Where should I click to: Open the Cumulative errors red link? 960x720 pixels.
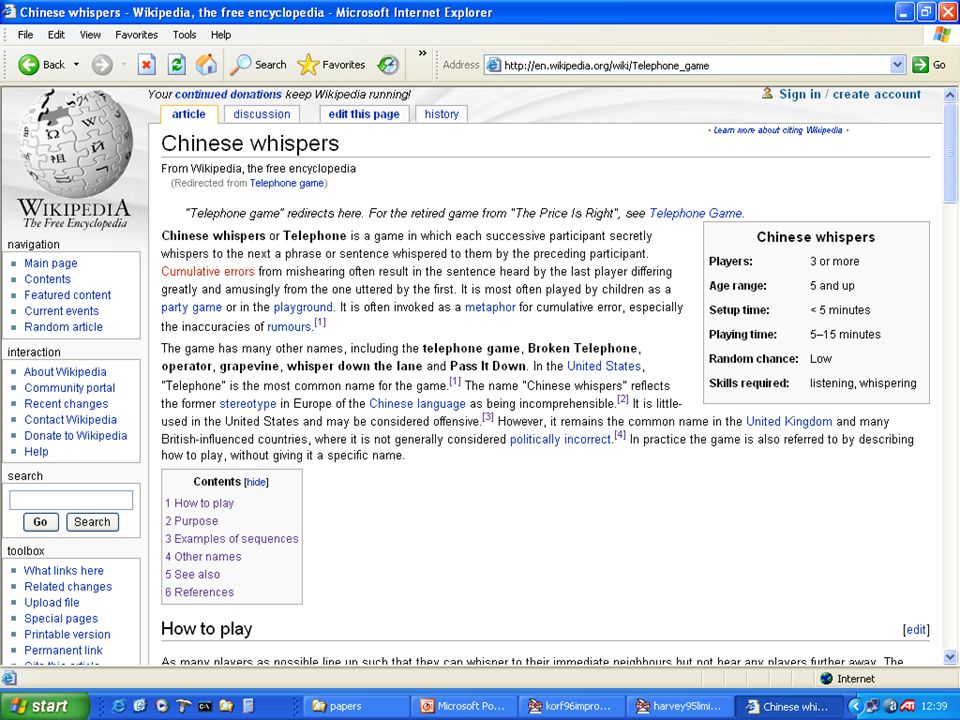tap(208, 271)
